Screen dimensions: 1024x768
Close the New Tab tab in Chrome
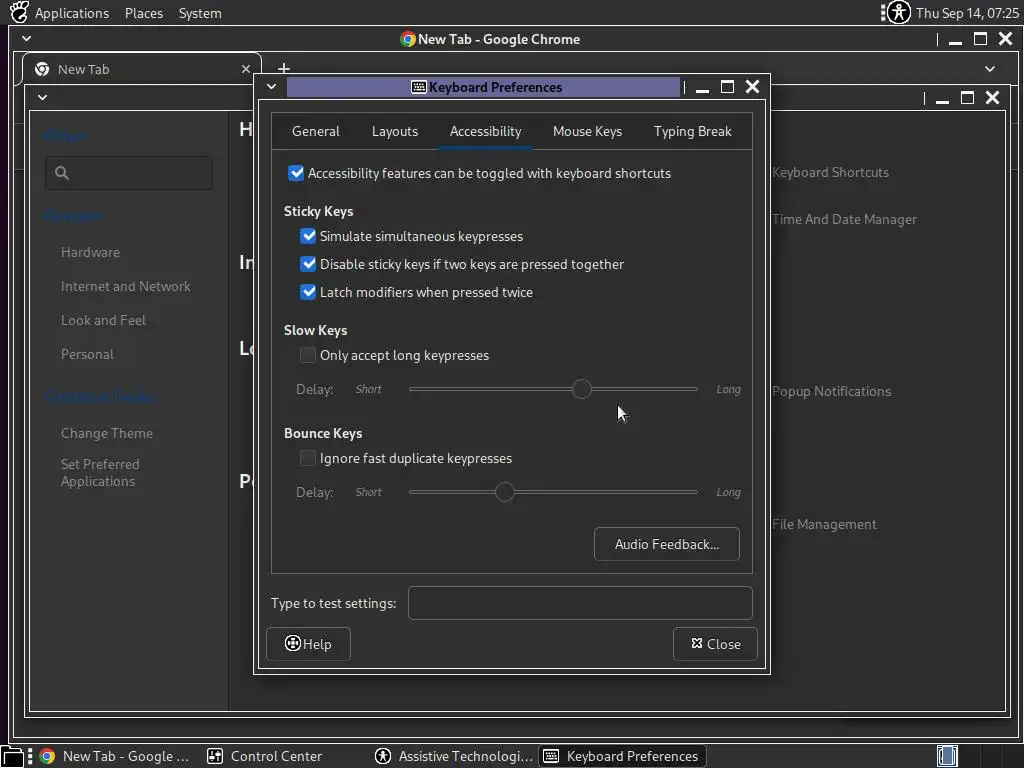tap(246, 69)
